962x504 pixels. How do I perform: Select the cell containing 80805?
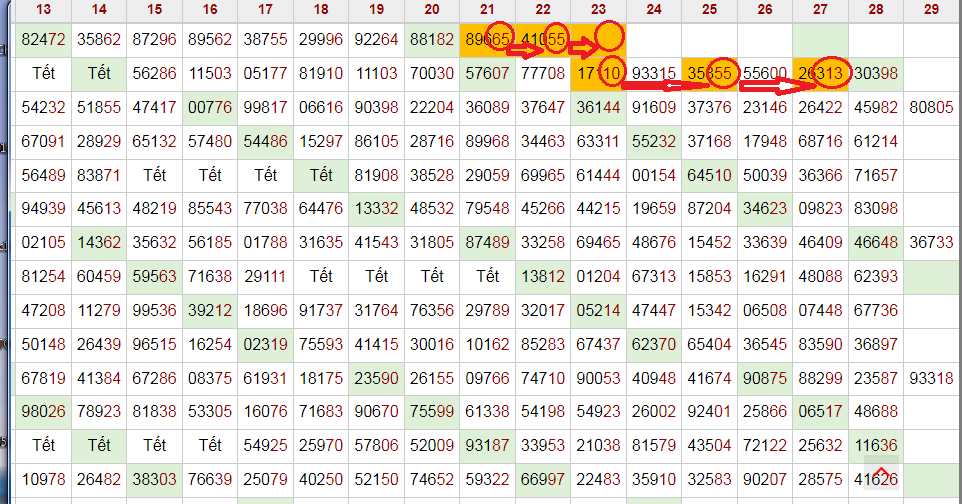click(931, 107)
